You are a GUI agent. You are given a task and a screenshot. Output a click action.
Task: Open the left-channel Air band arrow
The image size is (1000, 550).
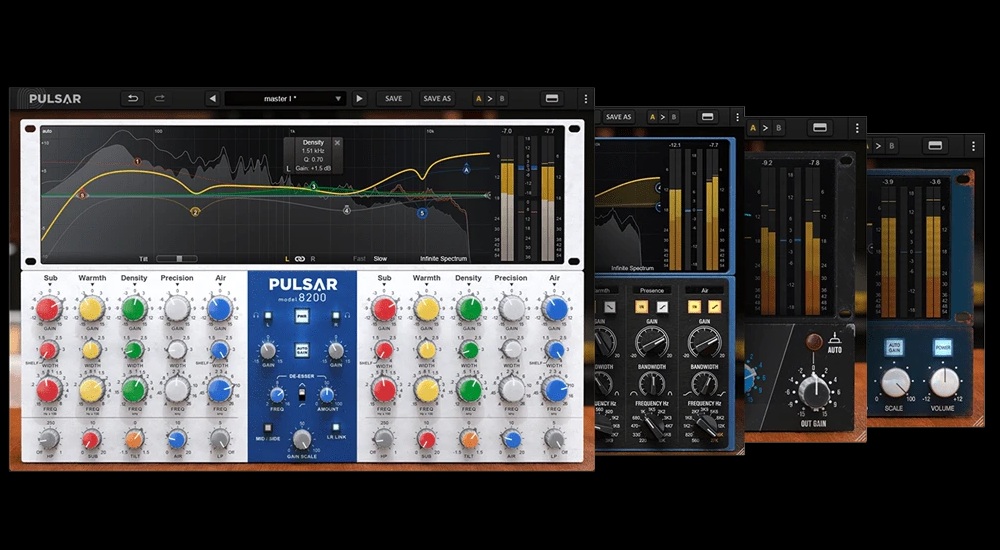coord(220,285)
